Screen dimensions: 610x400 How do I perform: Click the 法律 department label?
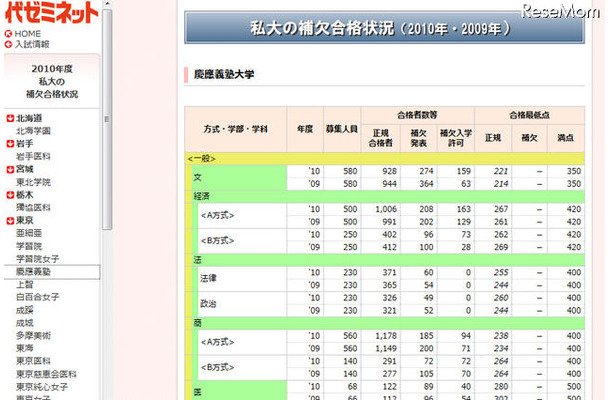pos(208,278)
